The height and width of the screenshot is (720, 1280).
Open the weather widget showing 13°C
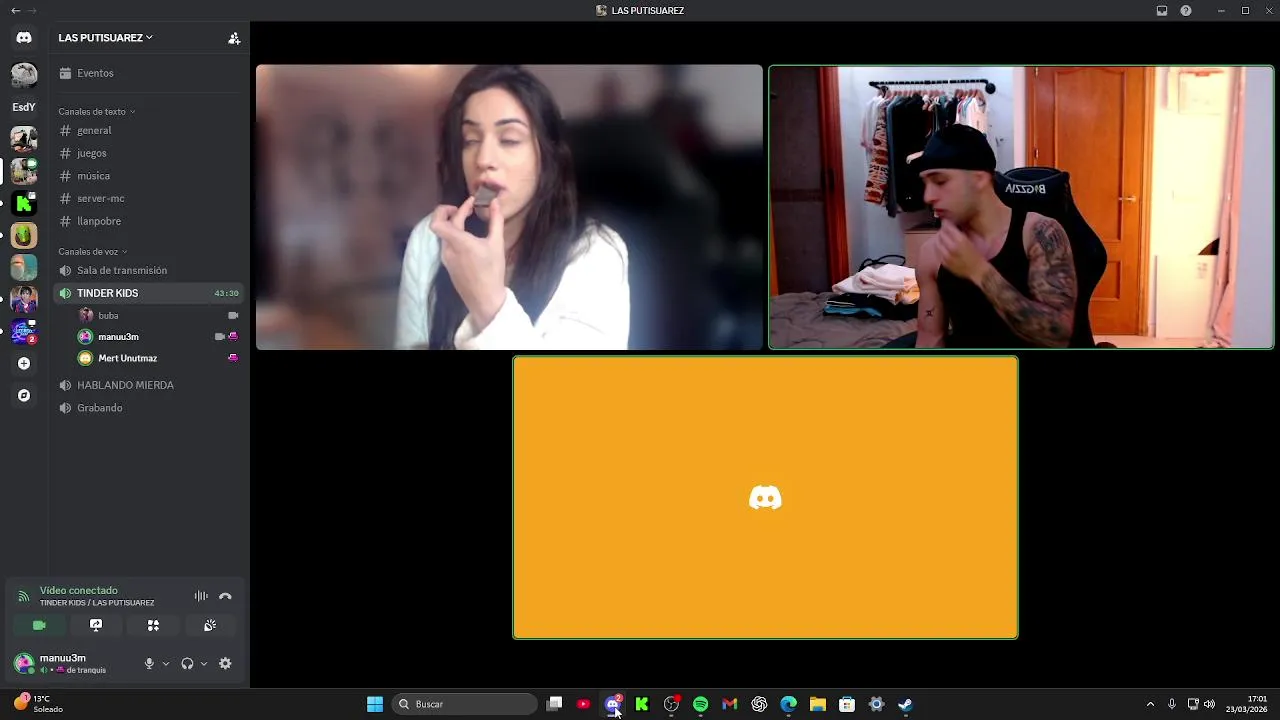tap(40, 704)
